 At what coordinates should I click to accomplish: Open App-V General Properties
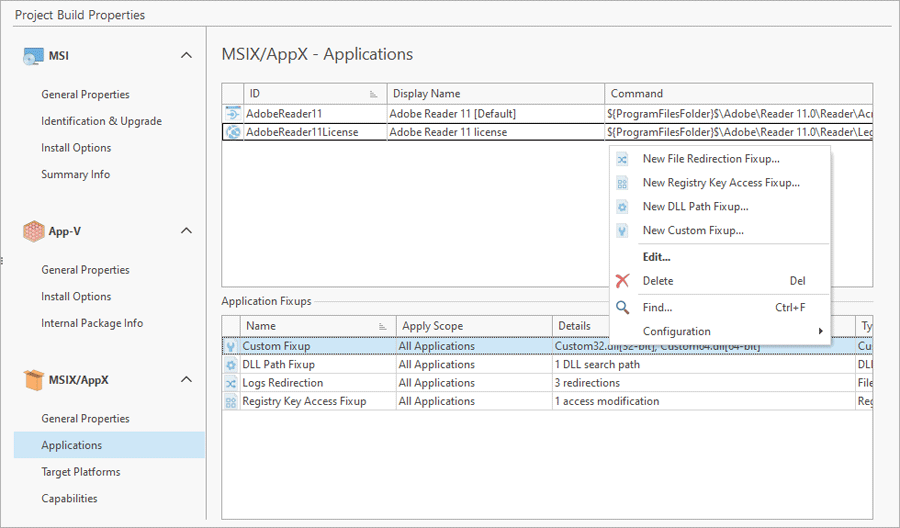point(85,270)
